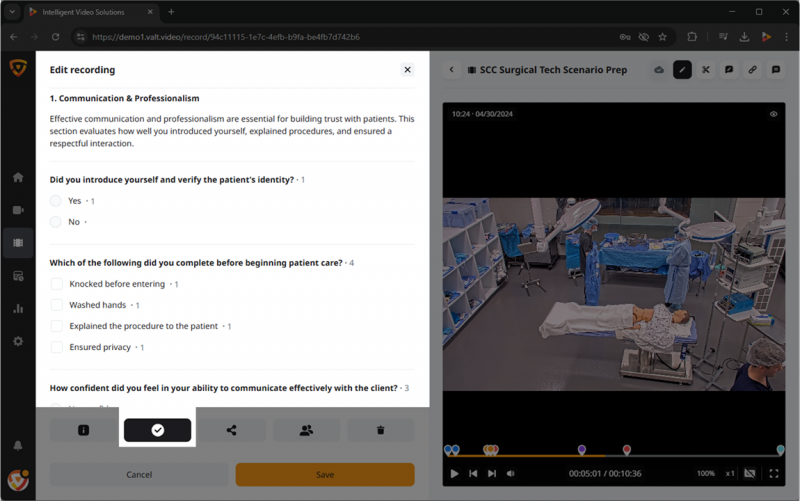The width and height of the screenshot is (800, 501).
Task: Bookmark the page with the star icon
Action: [662, 37]
